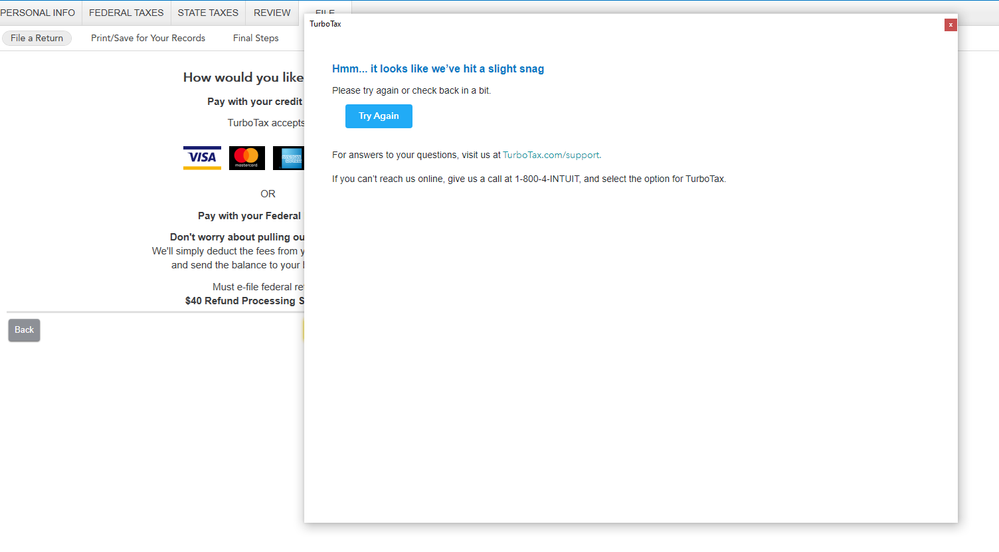The width and height of the screenshot is (999, 552).
Task: Click the TurboTax dialog title
Action: coord(326,24)
